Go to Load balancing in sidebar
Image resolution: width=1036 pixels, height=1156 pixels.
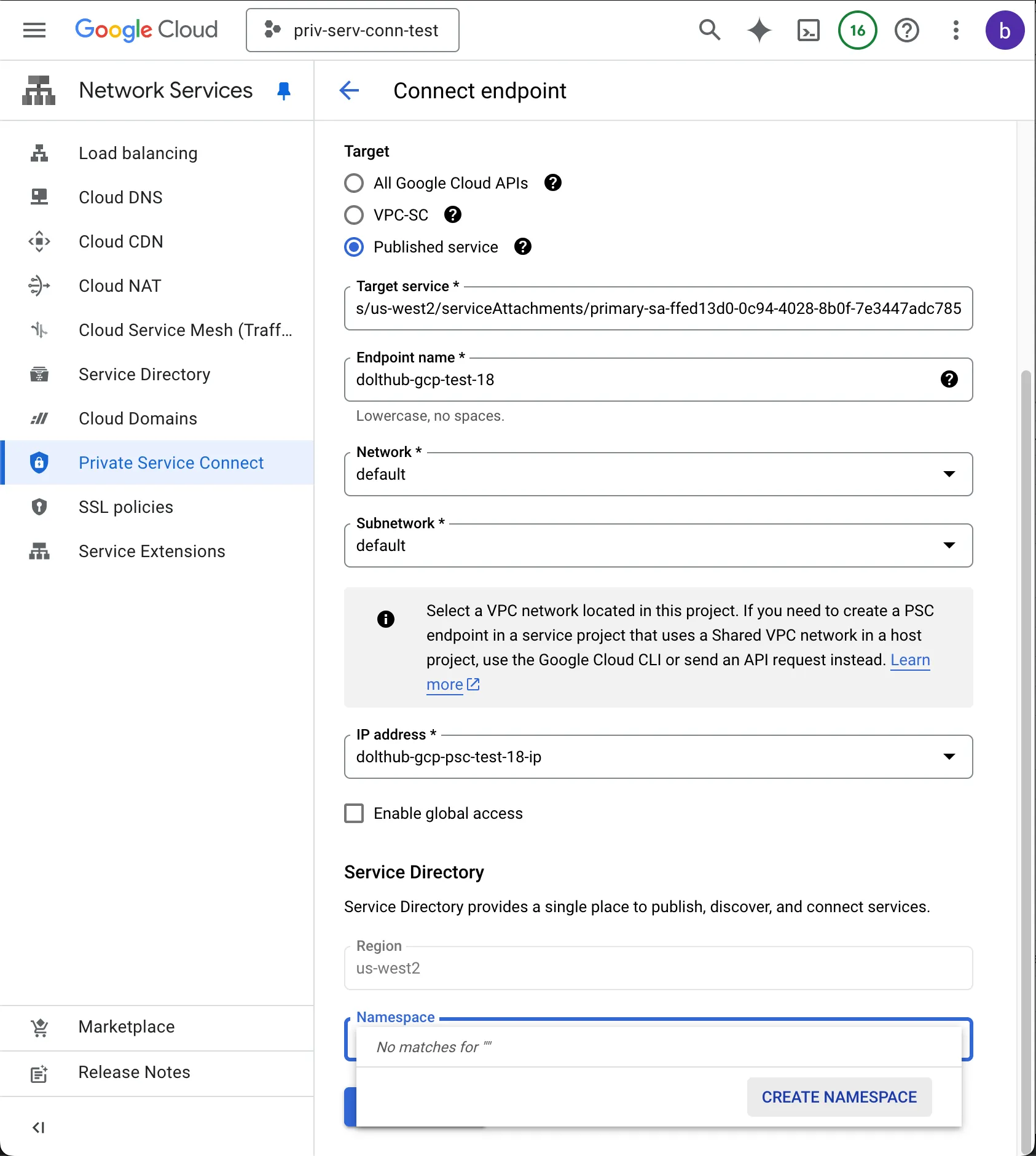(x=138, y=154)
